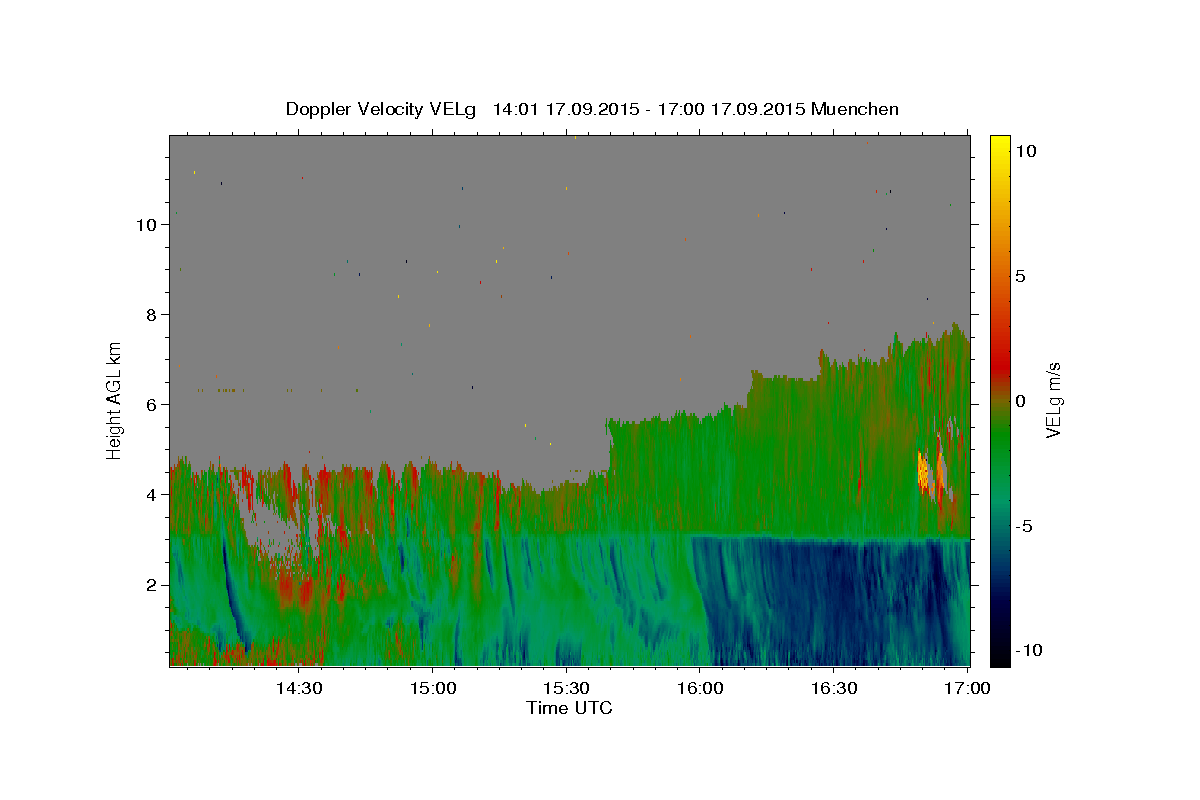Click the height label '10' on y-axis

click(147, 225)
